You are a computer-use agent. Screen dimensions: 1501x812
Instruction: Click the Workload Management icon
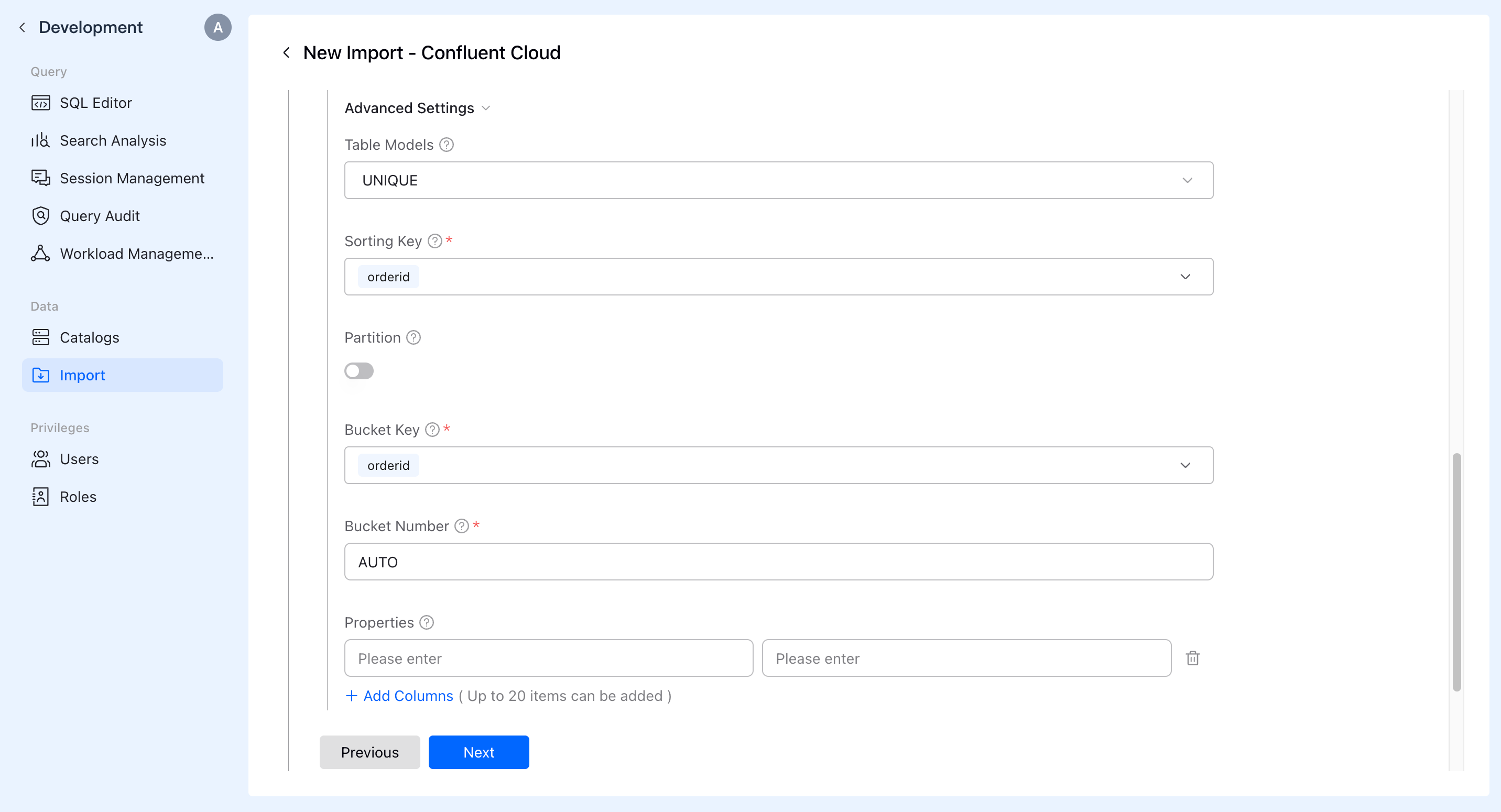[x=40, y=254]
